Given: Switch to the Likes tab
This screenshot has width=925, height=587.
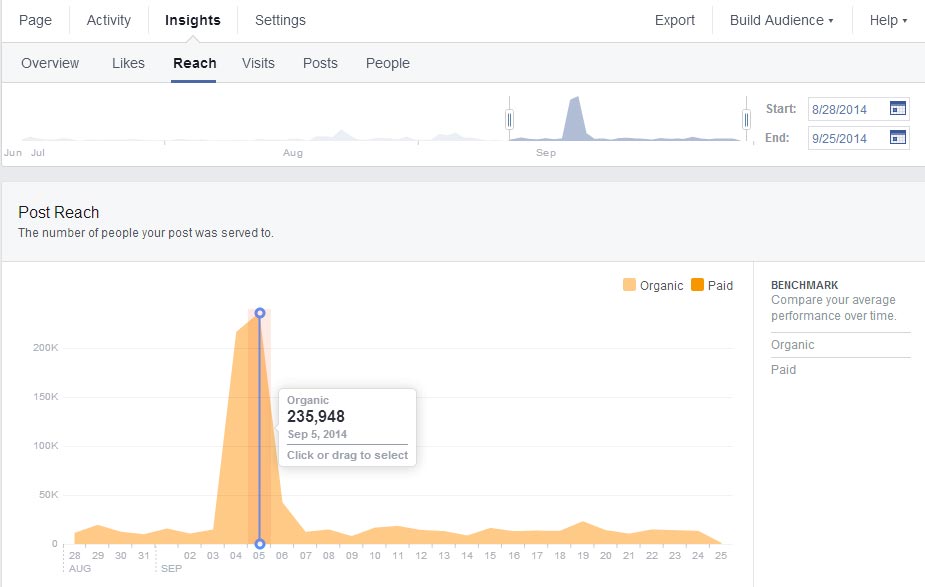Looking at the screenshot, I should click(x=128, y=63).
